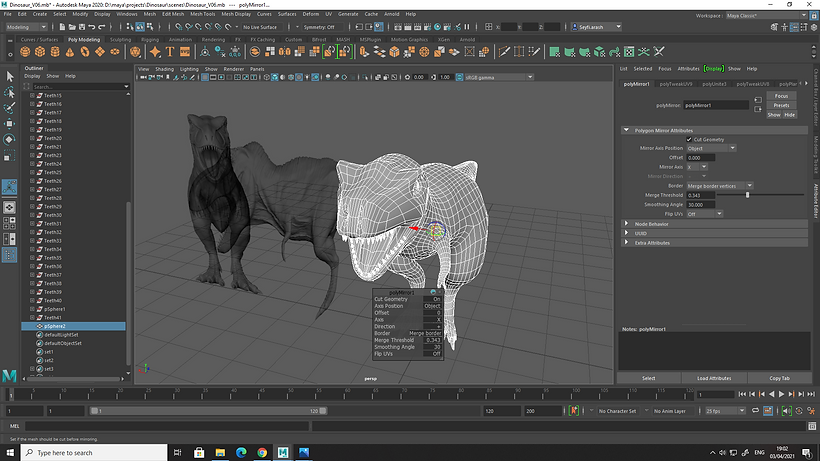This screenshot has width=820, height=461.
Task: Click the time range slider bar
Action: pos(208,411)
